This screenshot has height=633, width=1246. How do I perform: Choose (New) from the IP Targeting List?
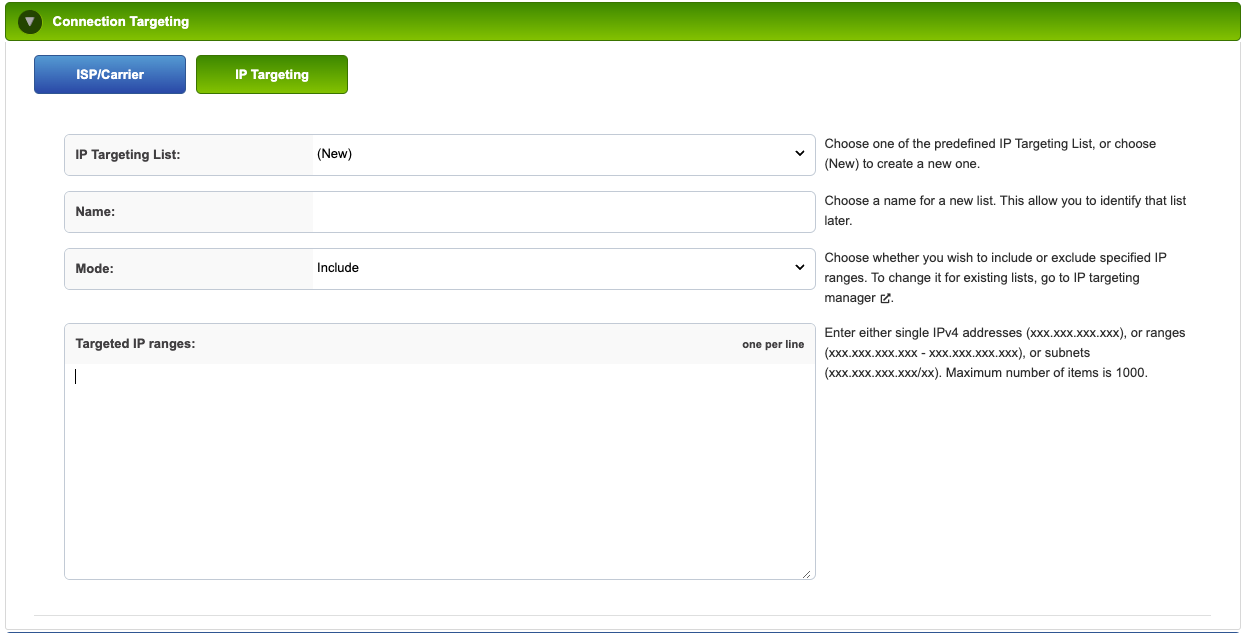[560, 154]
